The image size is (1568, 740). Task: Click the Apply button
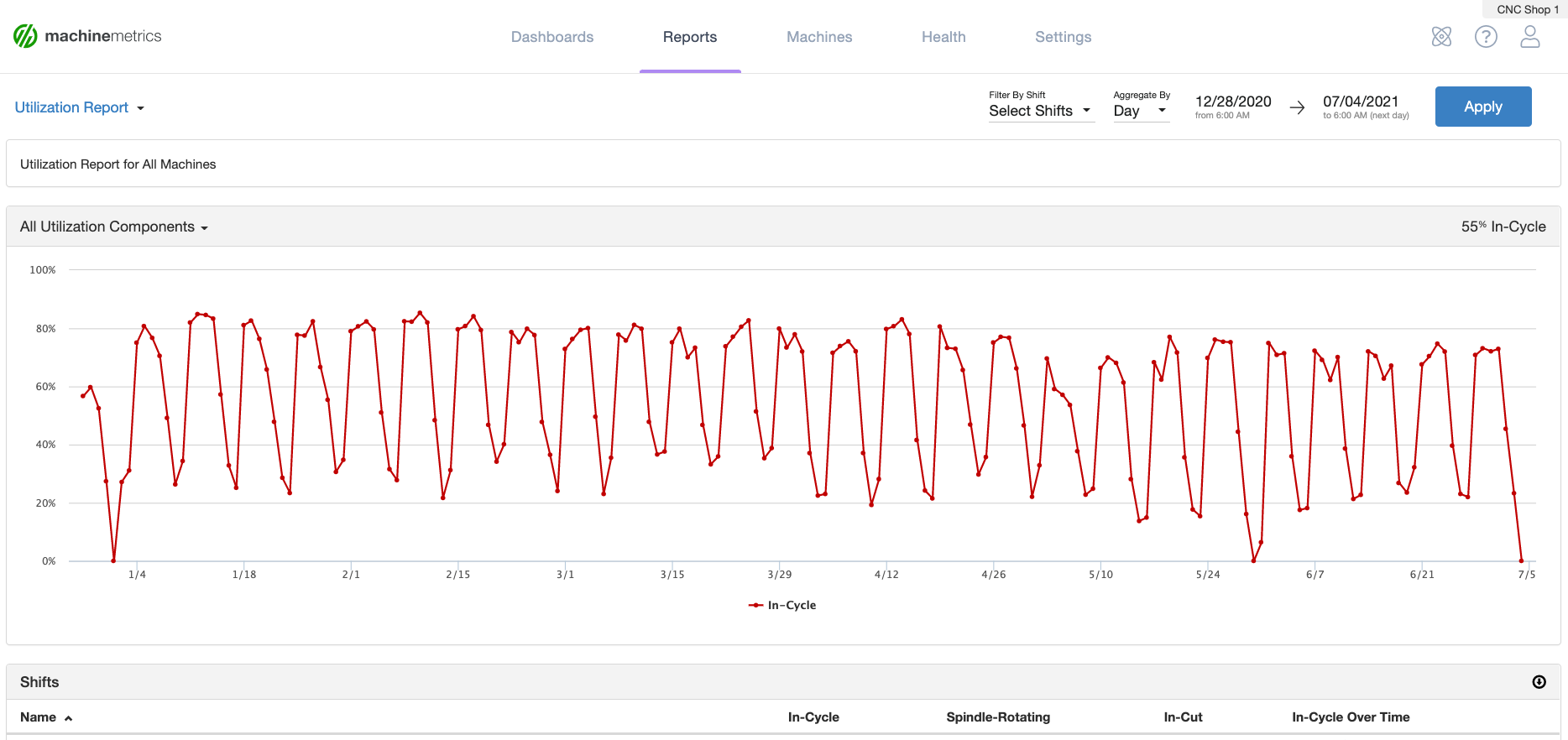tap(1483, 107)
